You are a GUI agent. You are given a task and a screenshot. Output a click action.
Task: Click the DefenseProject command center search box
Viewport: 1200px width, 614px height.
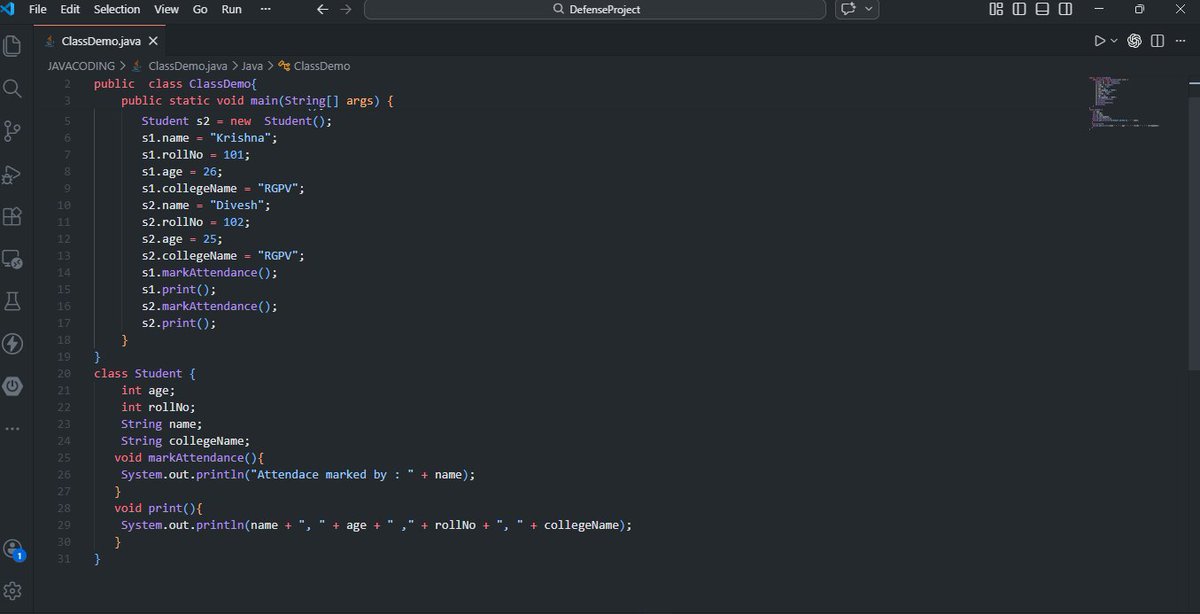(x=595, y=9)
